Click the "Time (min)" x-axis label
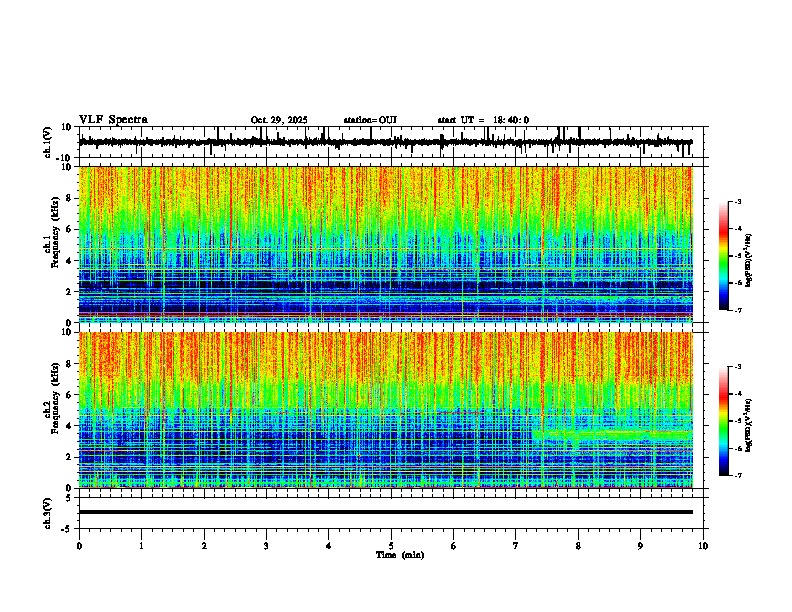This screenshot has width=792, height=612. click(x=400, y=555)
